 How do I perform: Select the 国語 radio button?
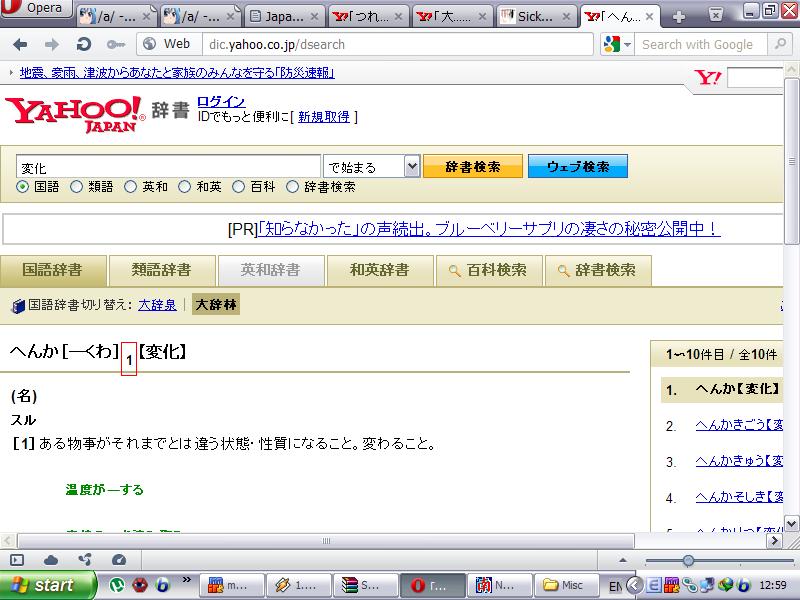pyautogui.click(x=22, y=187)
